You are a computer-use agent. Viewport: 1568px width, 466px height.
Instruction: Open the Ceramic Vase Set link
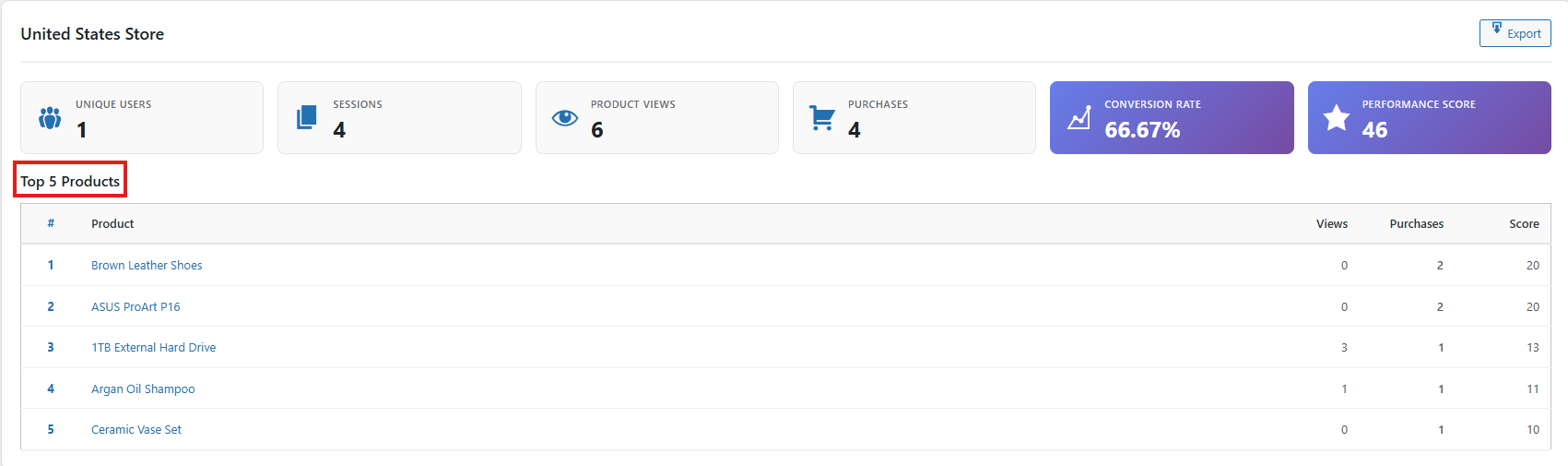pos(136,429)
